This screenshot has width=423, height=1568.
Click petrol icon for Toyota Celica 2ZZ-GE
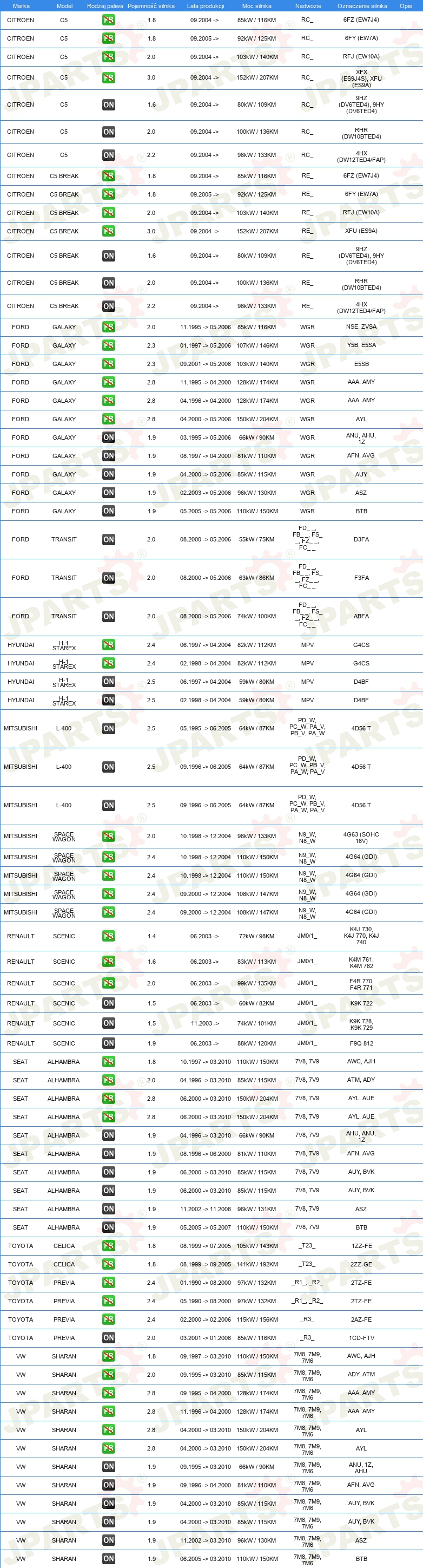pos(108,1264)
